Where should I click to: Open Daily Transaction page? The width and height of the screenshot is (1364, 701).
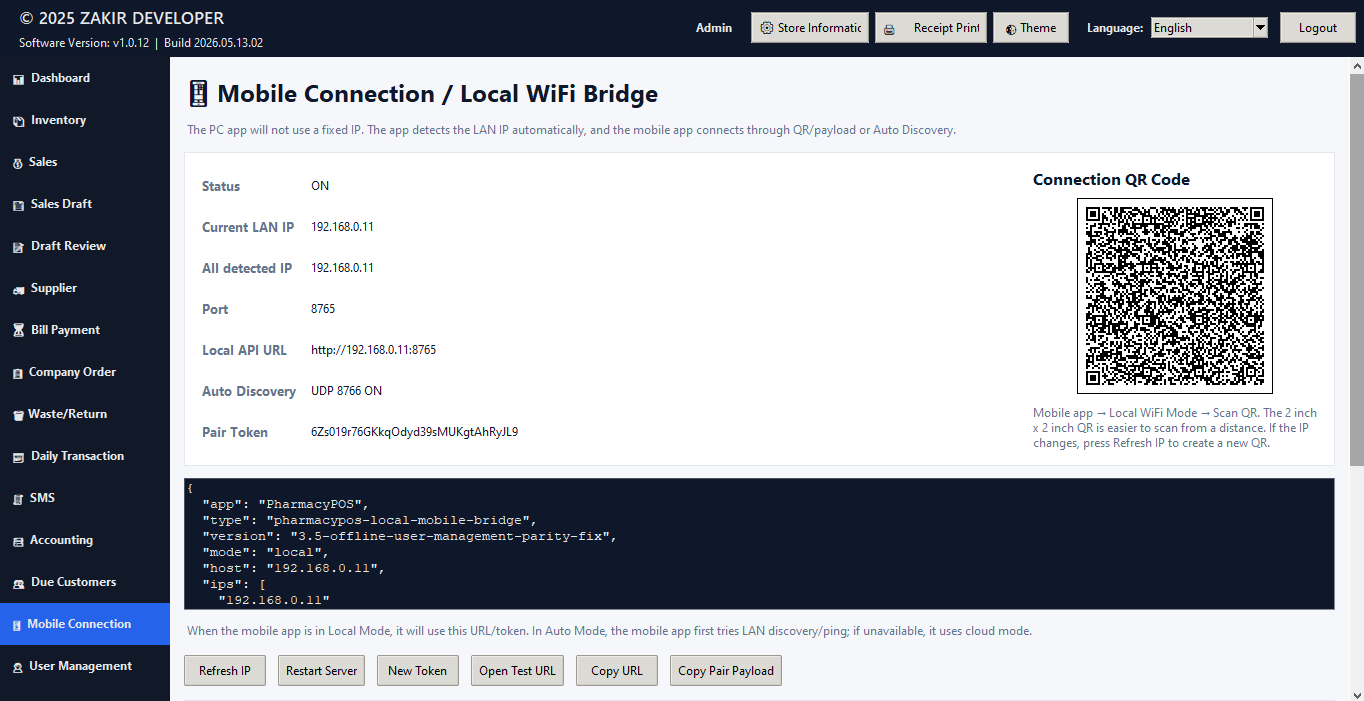point(85,456)
